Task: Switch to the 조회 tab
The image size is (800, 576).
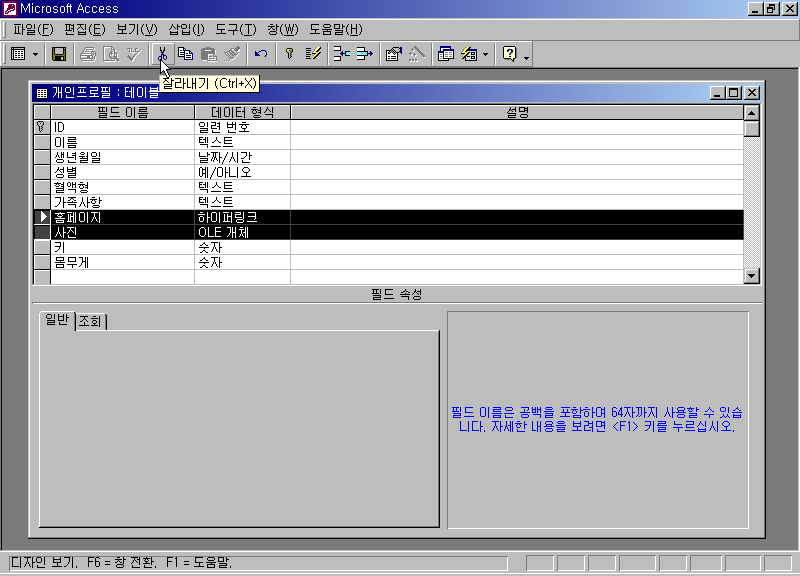Action: click(90, 321)
